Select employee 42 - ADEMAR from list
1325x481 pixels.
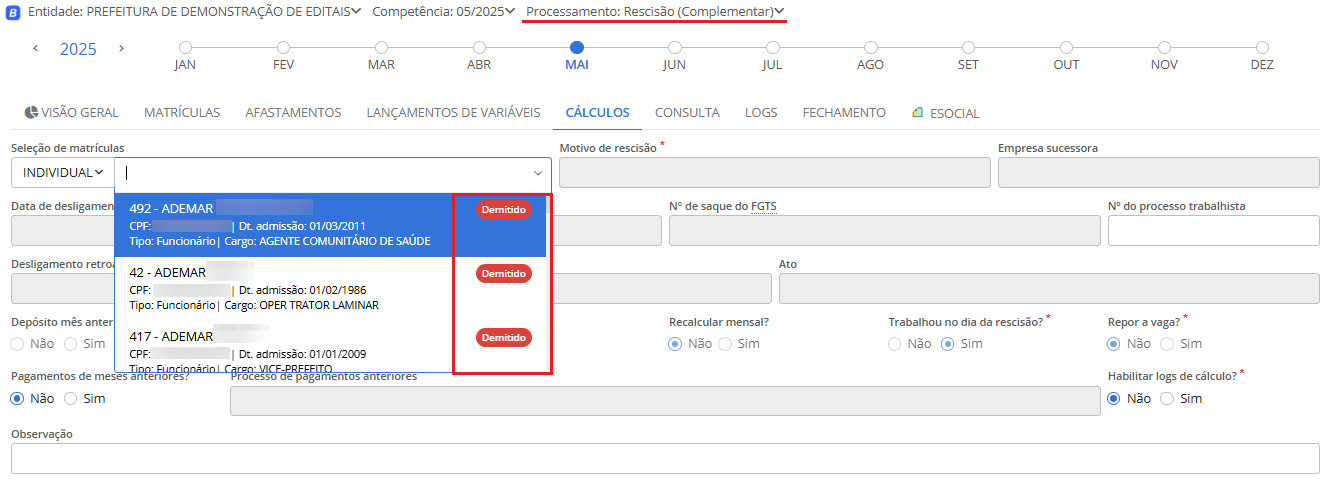pos(290,288)
